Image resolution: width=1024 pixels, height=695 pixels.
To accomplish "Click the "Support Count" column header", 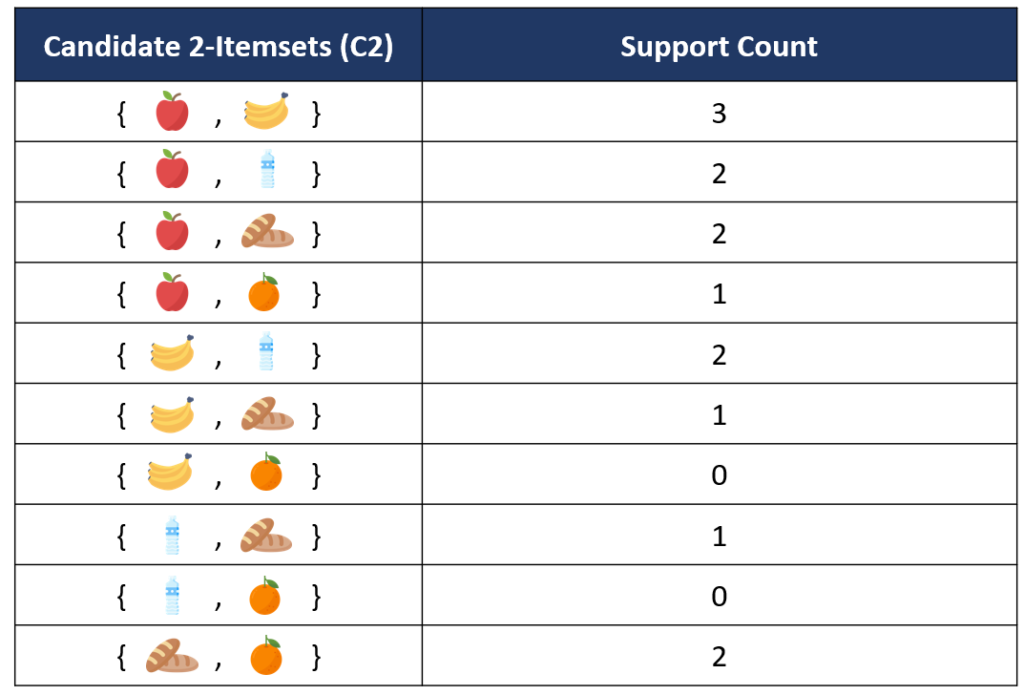I will click(x=719, y=47).
